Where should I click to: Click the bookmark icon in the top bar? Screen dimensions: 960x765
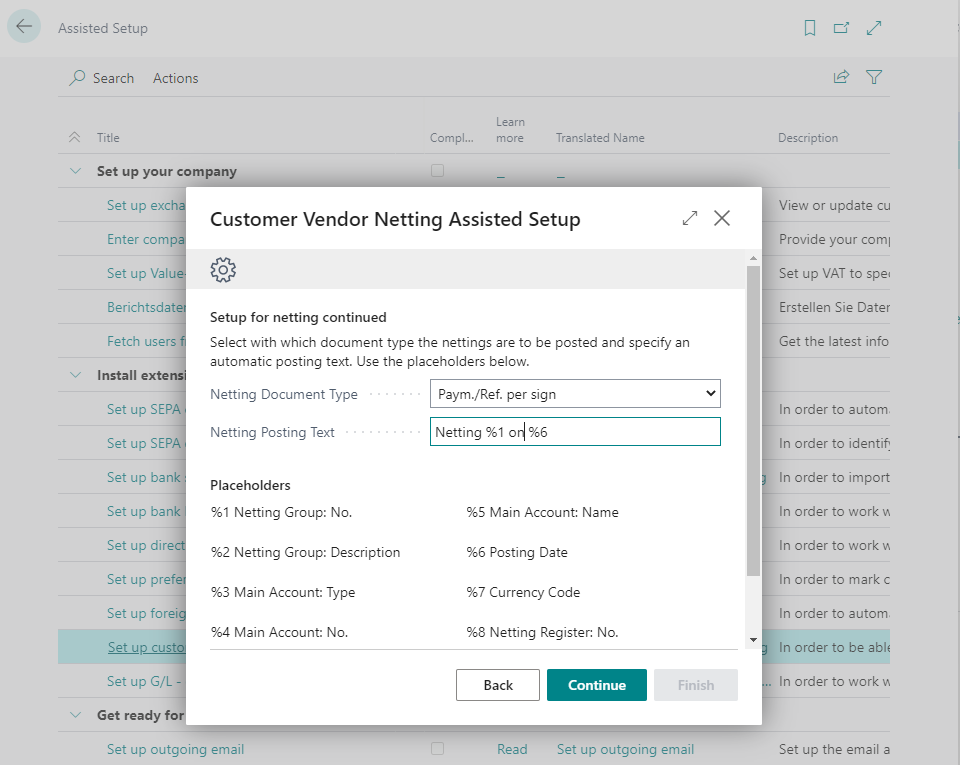click(809, 27)
